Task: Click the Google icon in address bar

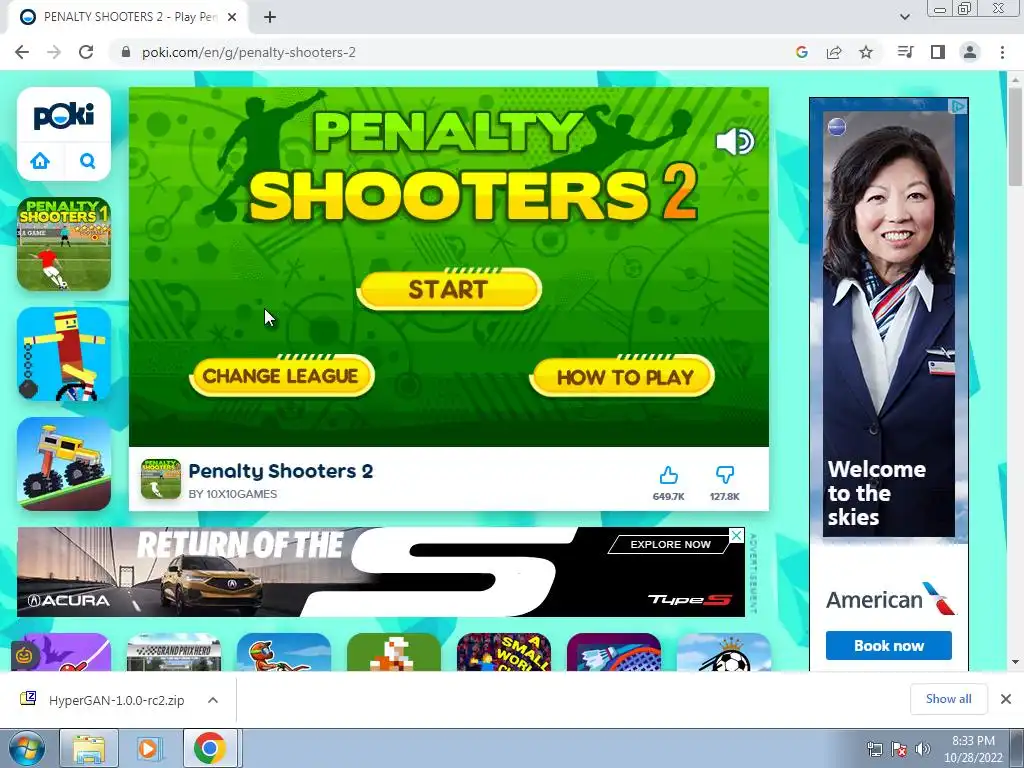Action: [x=802, y=52]
